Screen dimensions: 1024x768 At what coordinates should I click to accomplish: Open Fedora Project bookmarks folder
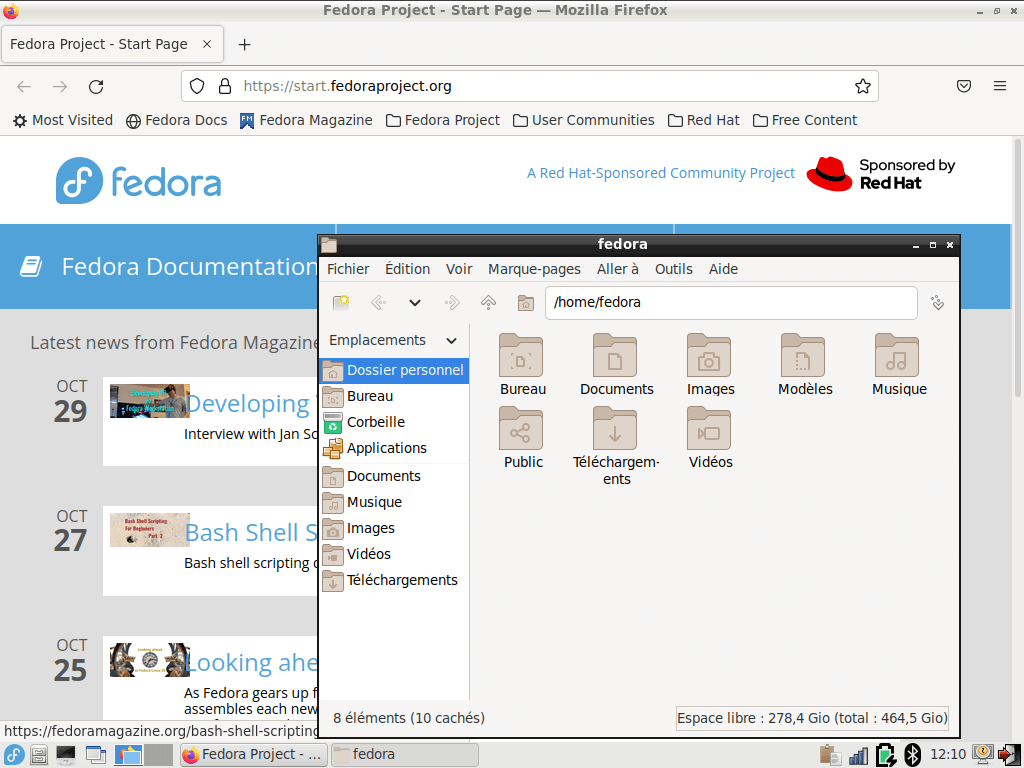coord(443,120)
